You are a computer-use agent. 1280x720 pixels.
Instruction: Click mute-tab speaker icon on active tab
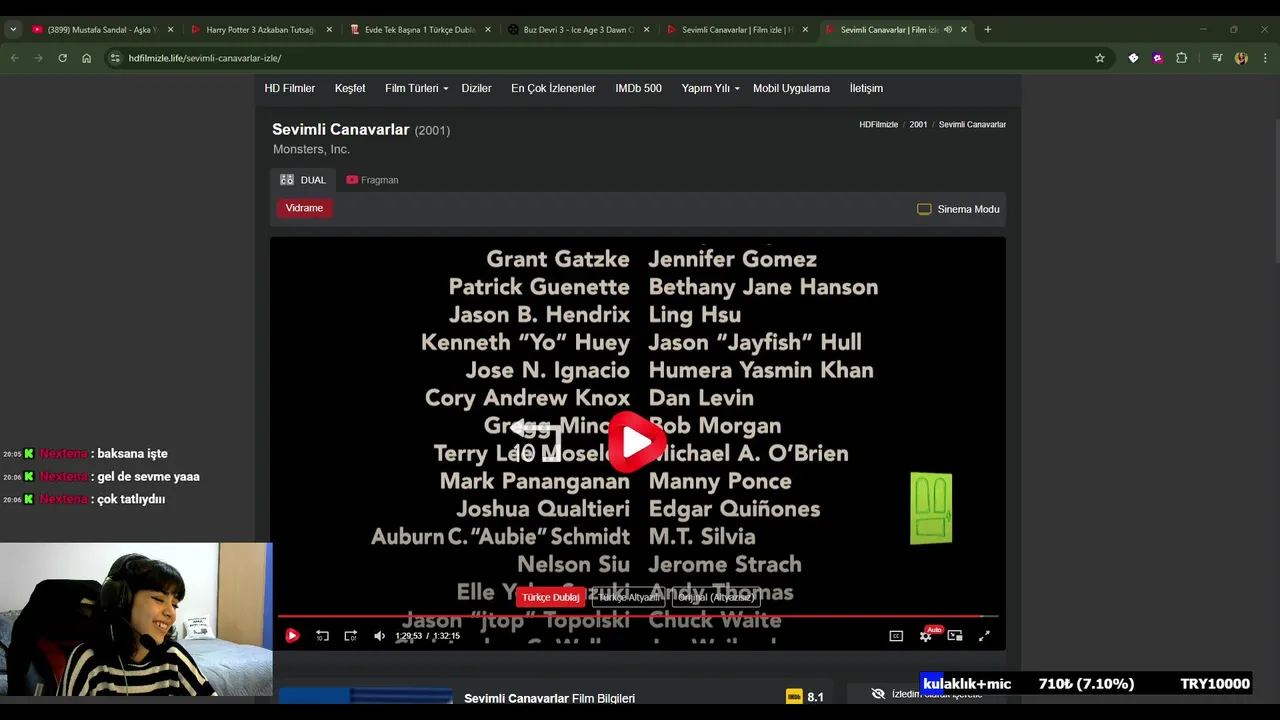(948, 30)
